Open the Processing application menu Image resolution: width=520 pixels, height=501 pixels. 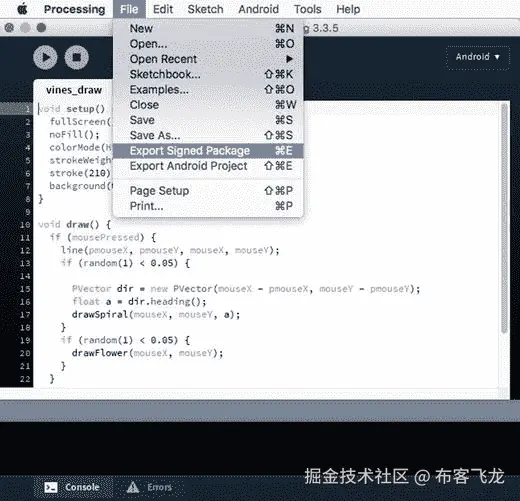point(74,9)
